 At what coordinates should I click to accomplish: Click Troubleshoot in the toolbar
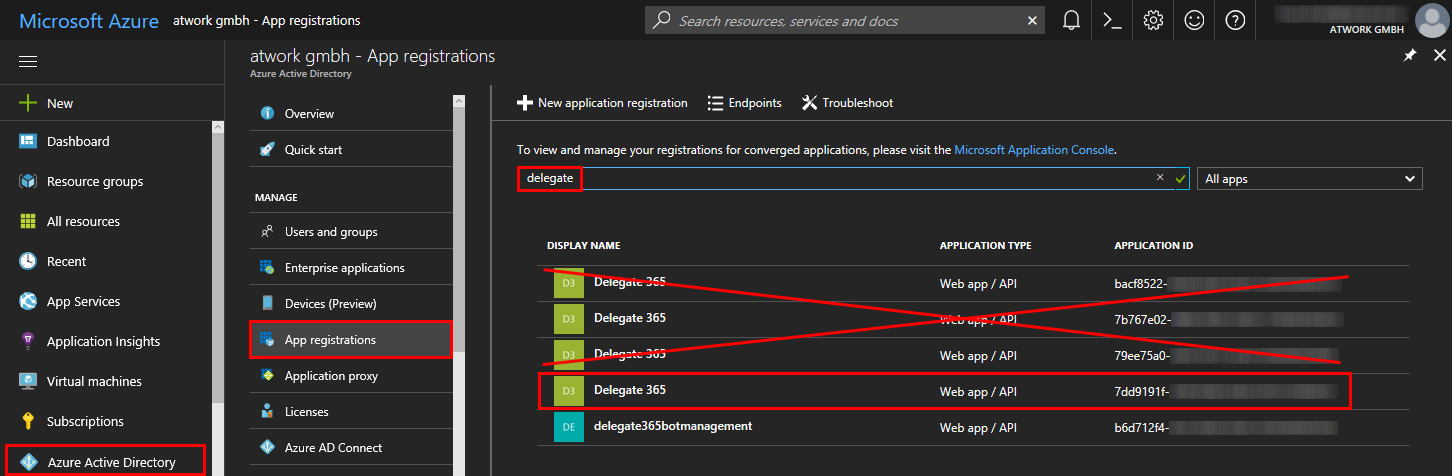coord(847,103)
